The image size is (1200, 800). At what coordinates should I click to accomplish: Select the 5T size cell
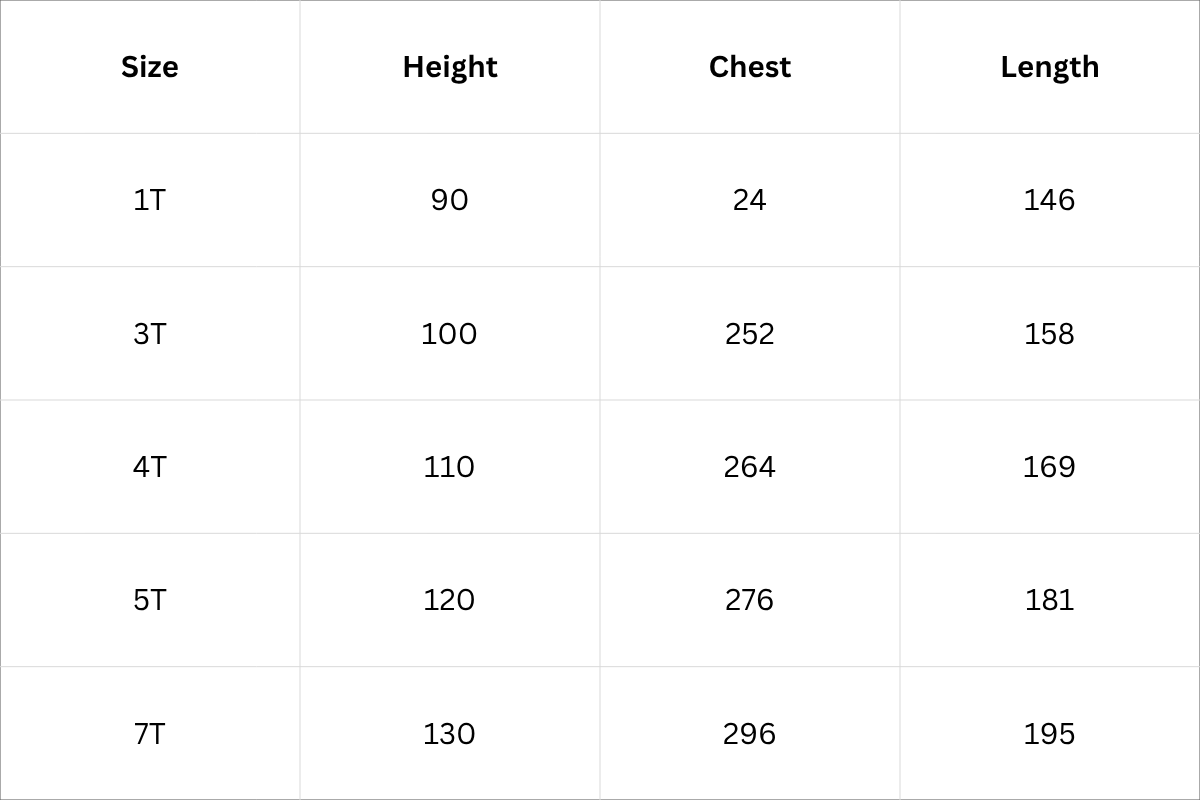pos(150,600)
